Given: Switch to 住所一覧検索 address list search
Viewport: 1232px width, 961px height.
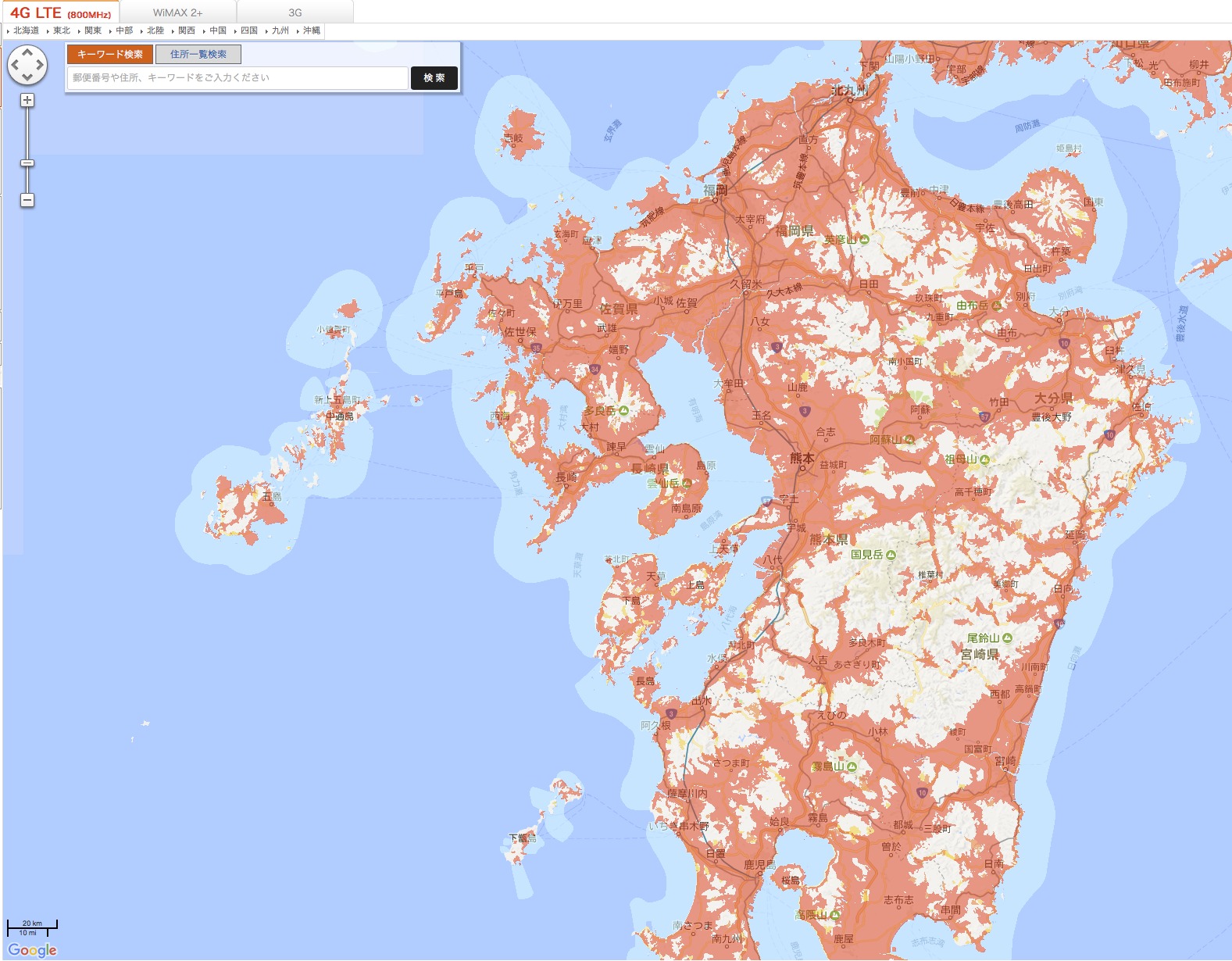Looking at the screenshot, I should click(x=198, y=54).
